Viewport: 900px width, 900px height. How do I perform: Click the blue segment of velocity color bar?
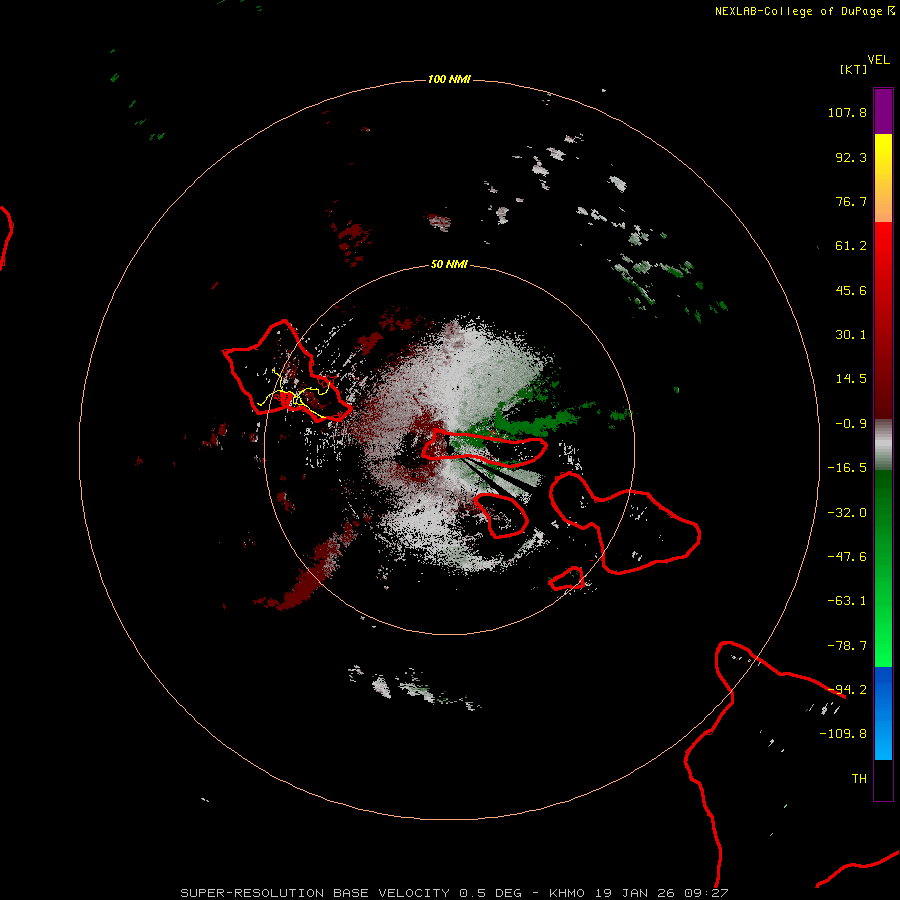[883, 713]
